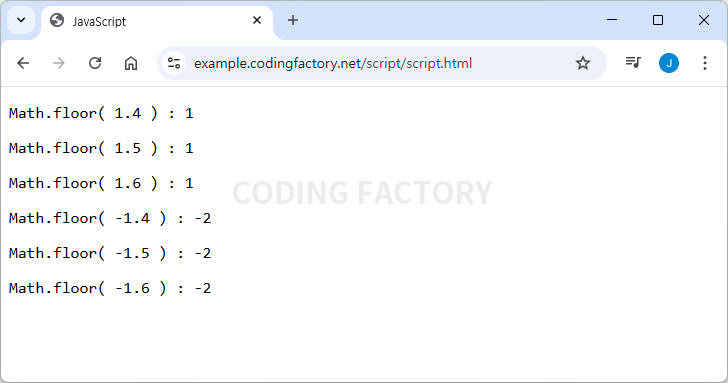728x383 pixels.
Task: Click the line 'Math.floor( 1.6 ) : 1'
Action: click(101, 183)
